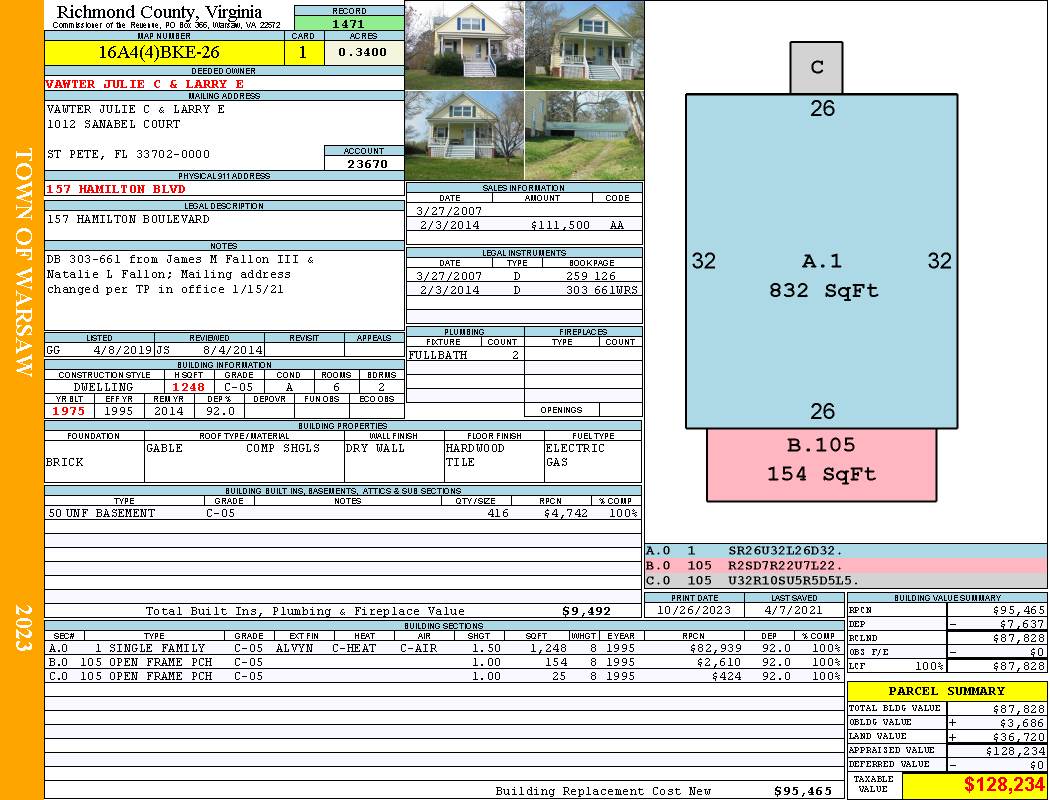
Task: Click basement RPCN value $4,742
Action: [566, 513]
